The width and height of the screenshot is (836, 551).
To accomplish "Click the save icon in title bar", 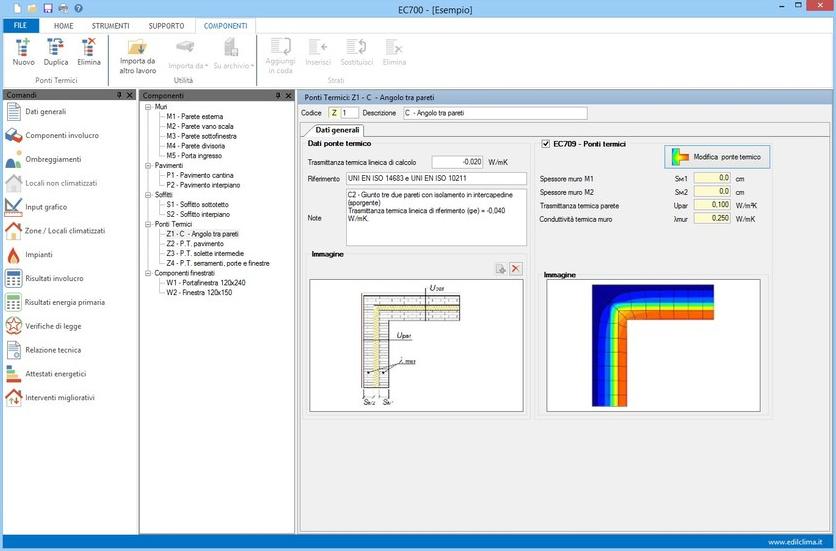I will [x=48, y=8].
